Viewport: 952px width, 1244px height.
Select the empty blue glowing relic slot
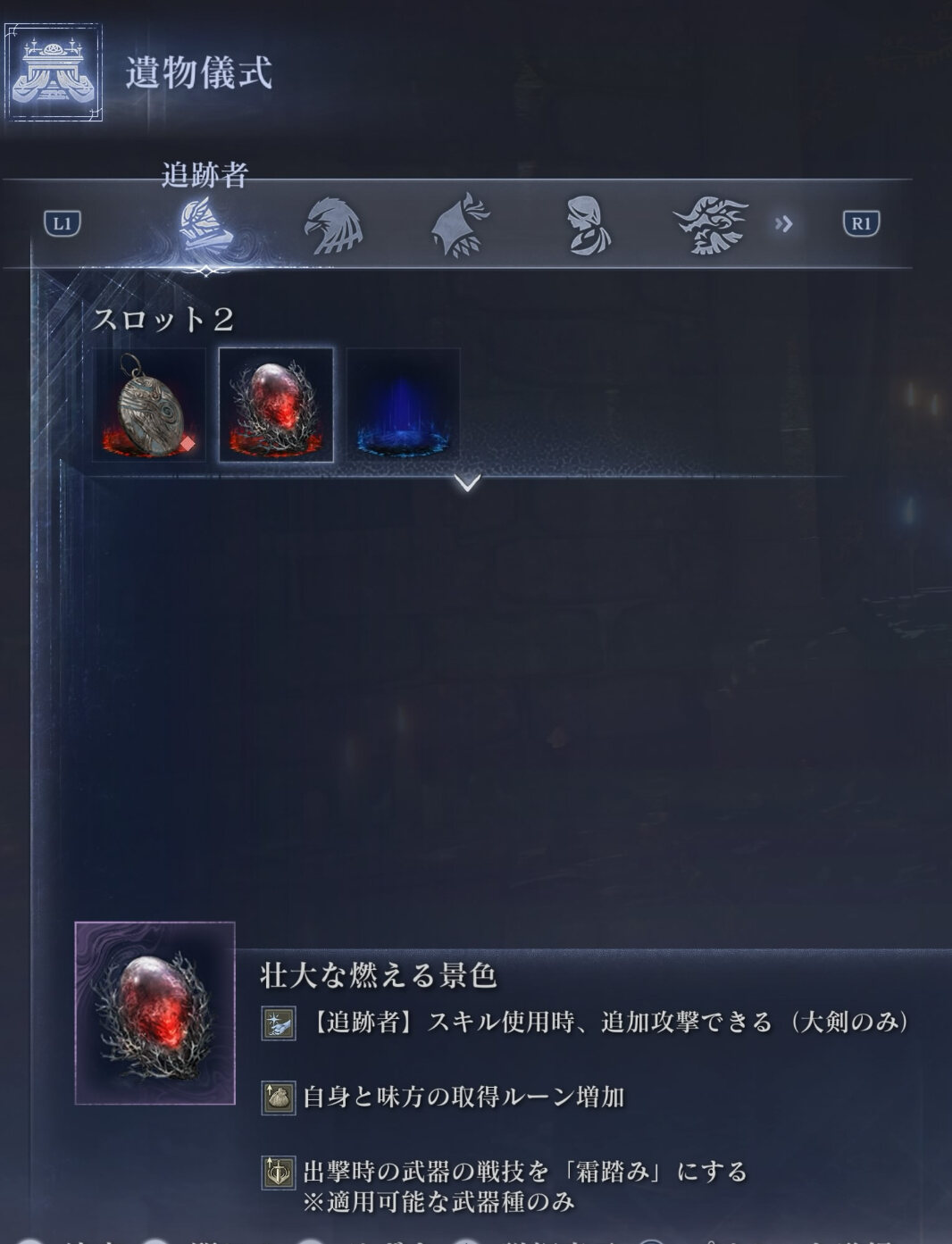(x=403, y=405)
